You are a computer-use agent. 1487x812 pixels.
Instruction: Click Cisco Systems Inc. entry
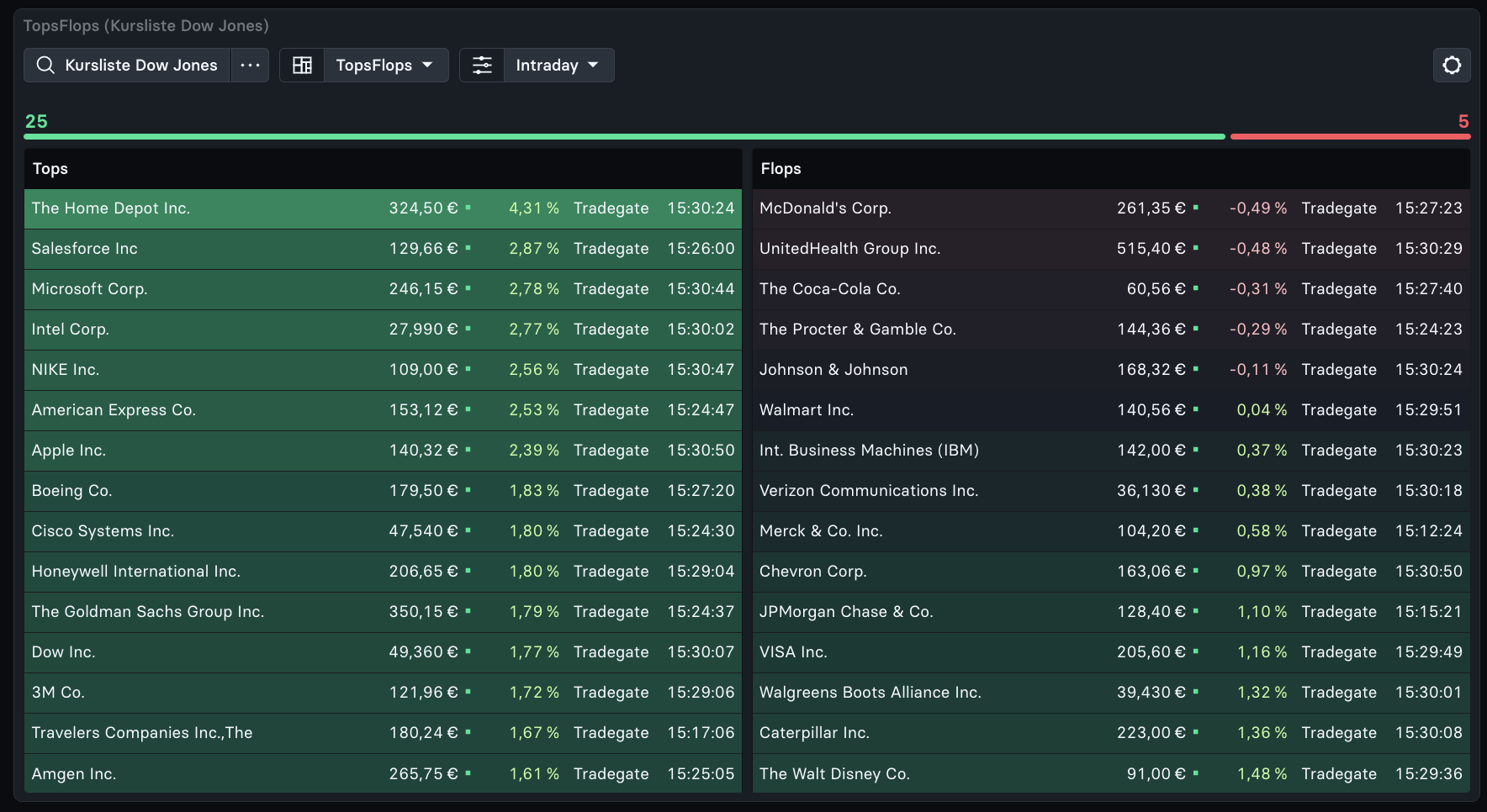(383, 531)
